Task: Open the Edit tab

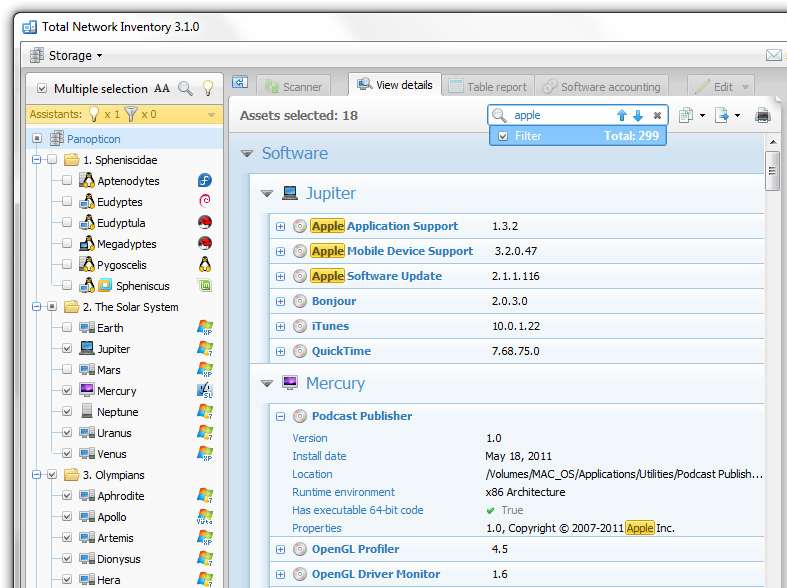Action: (721, 87)
